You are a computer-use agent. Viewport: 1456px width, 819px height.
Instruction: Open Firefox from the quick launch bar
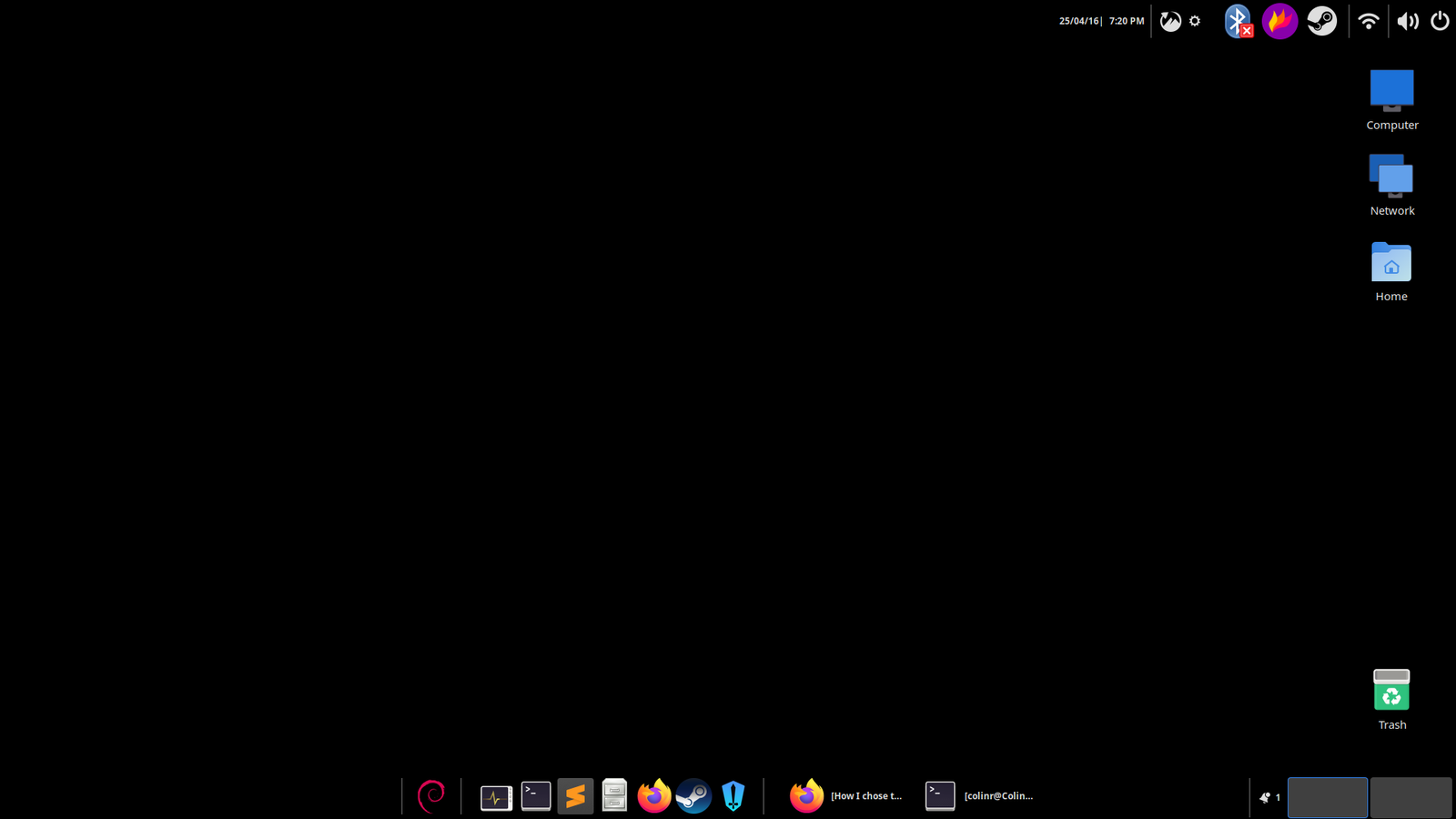654,795
